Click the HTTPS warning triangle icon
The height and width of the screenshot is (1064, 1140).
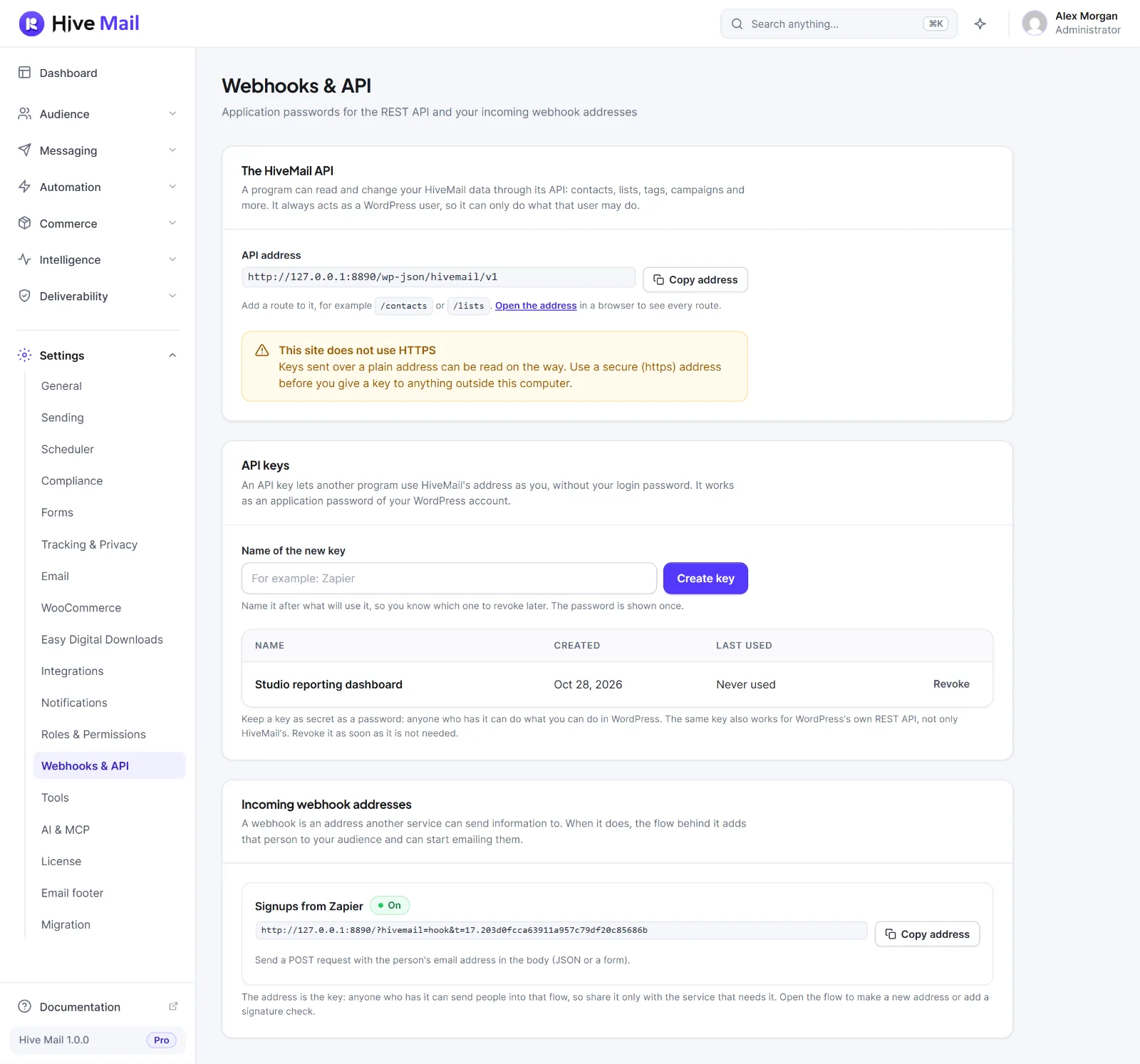[262, 350]
